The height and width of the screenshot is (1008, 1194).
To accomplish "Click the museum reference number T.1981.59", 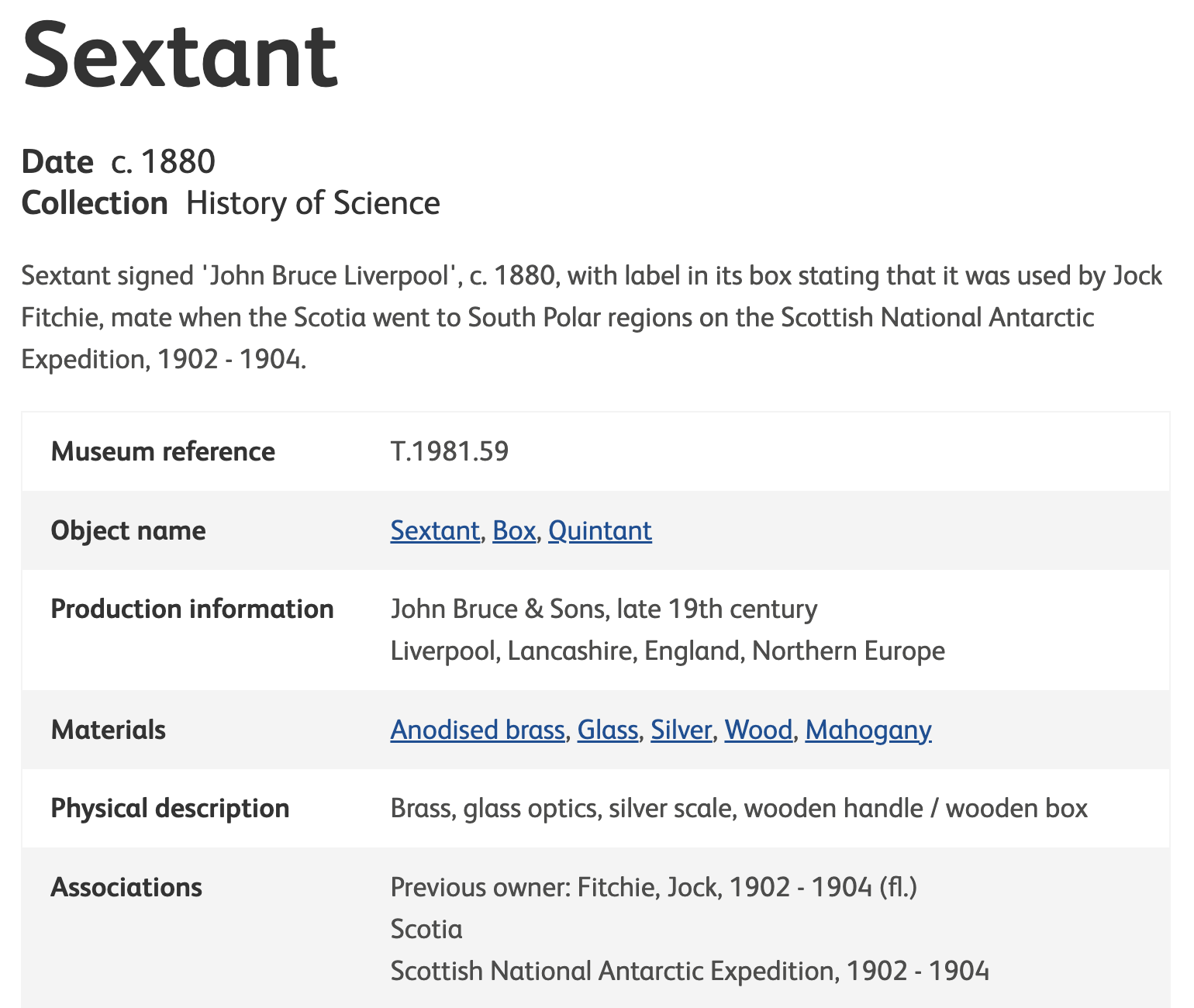I will (x=449, y=451).
